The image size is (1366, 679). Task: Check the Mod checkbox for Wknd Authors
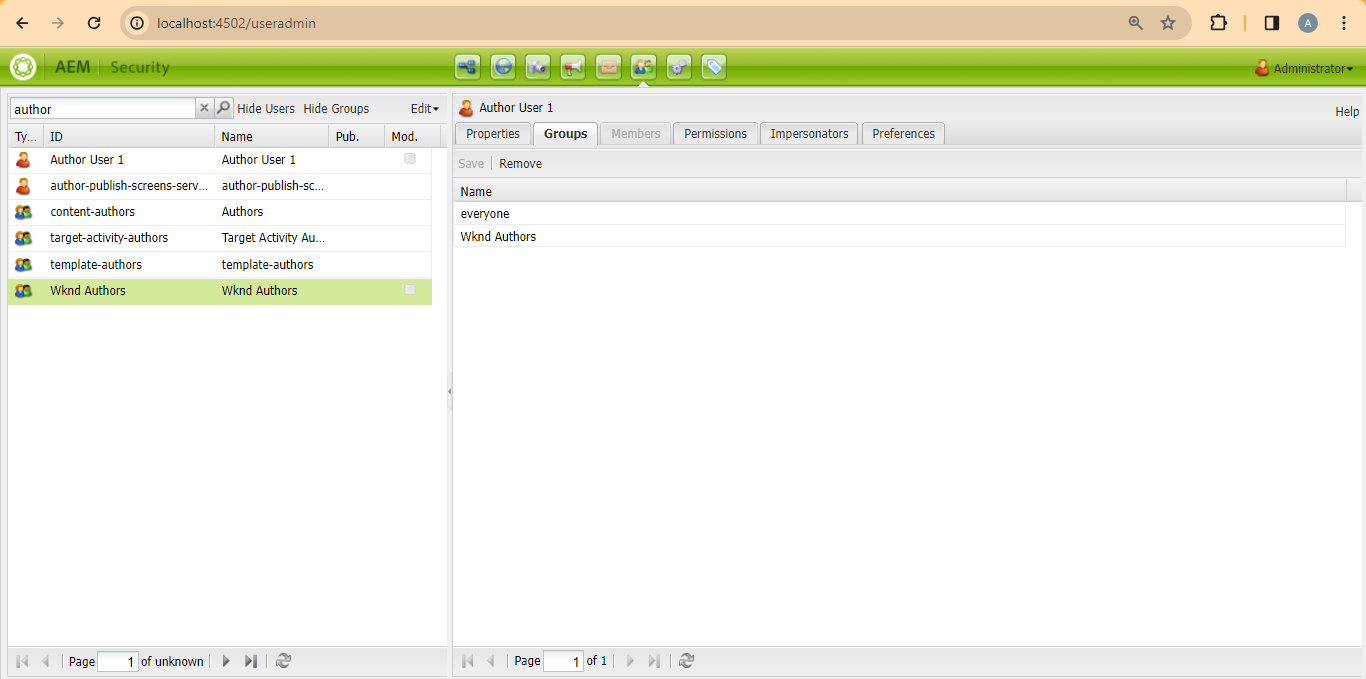(410, 289)
